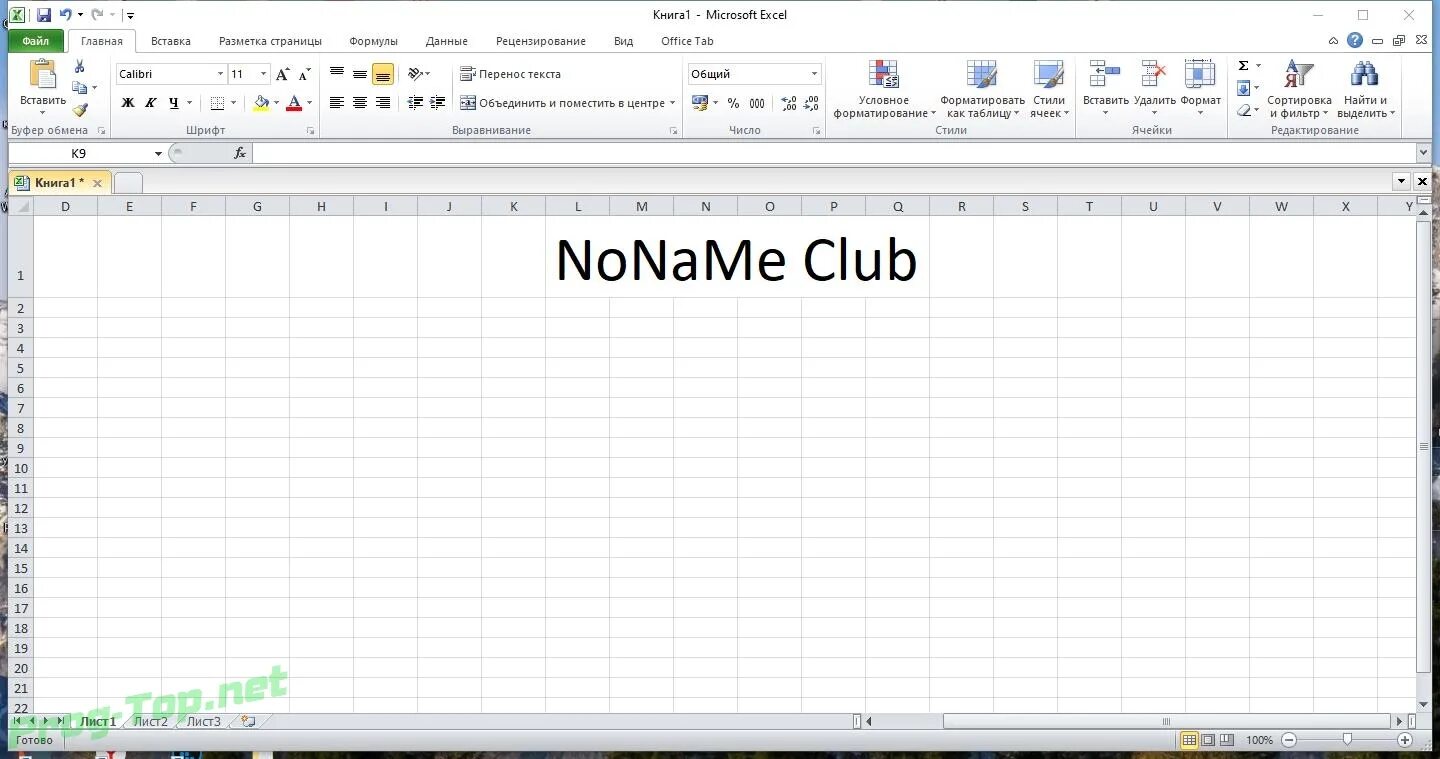The image size is (1440, 759).
Task: Click the Вставить cells button in Ячейки
Action: (x=1105, y=88)
